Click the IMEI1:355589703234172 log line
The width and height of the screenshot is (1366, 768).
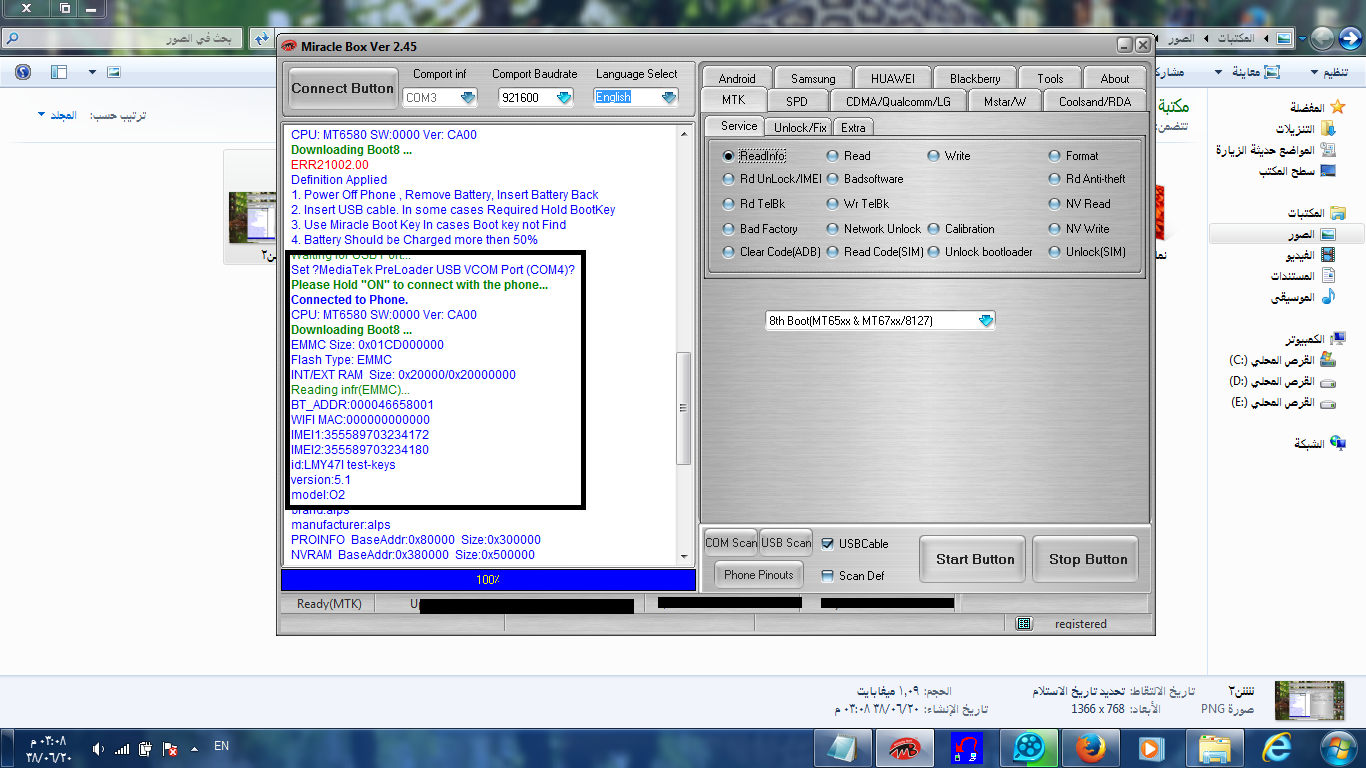point(360,435)
